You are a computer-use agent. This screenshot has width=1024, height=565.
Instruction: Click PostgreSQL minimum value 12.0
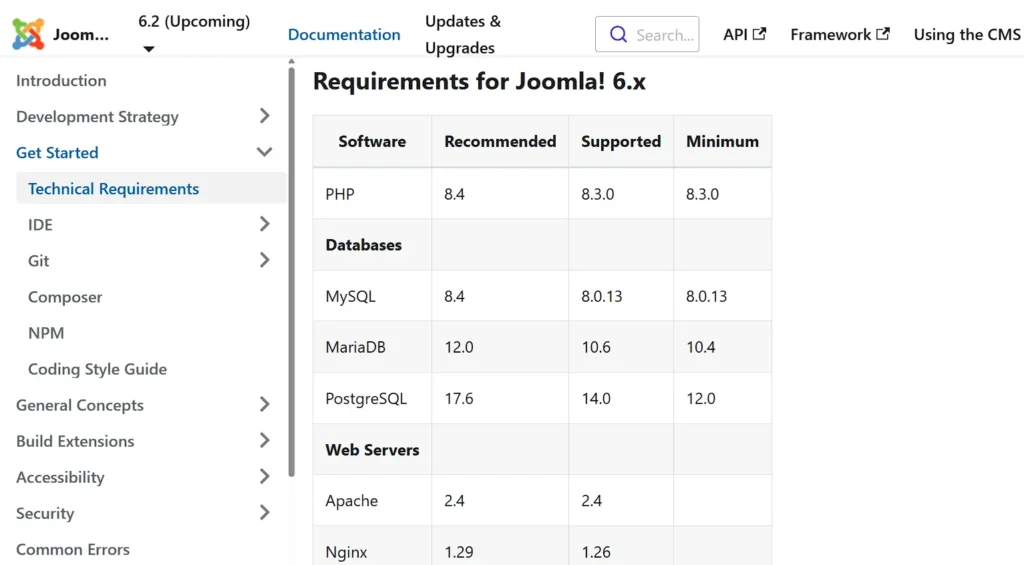[x=701, y=398]
